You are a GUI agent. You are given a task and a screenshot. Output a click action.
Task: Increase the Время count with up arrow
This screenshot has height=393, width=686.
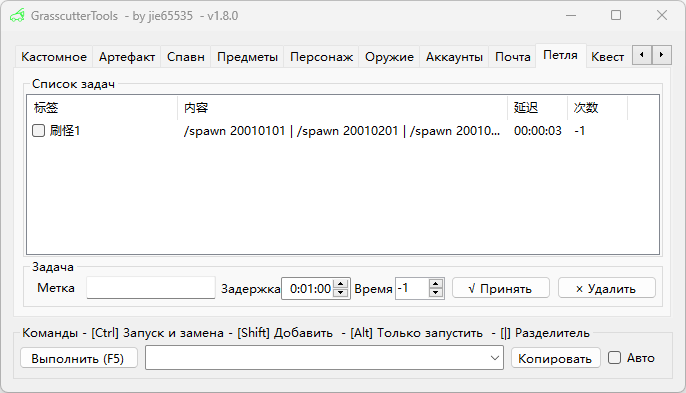pyautogui.click(x=435, y=284)
